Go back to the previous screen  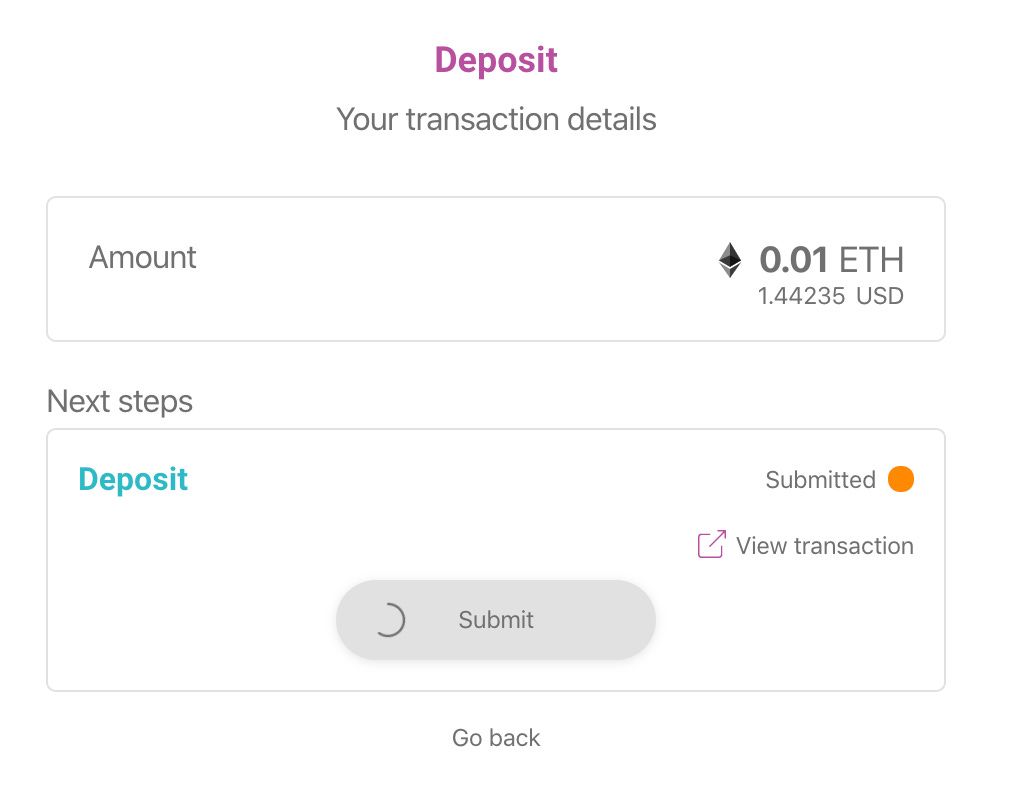click(x=496, y=738)
